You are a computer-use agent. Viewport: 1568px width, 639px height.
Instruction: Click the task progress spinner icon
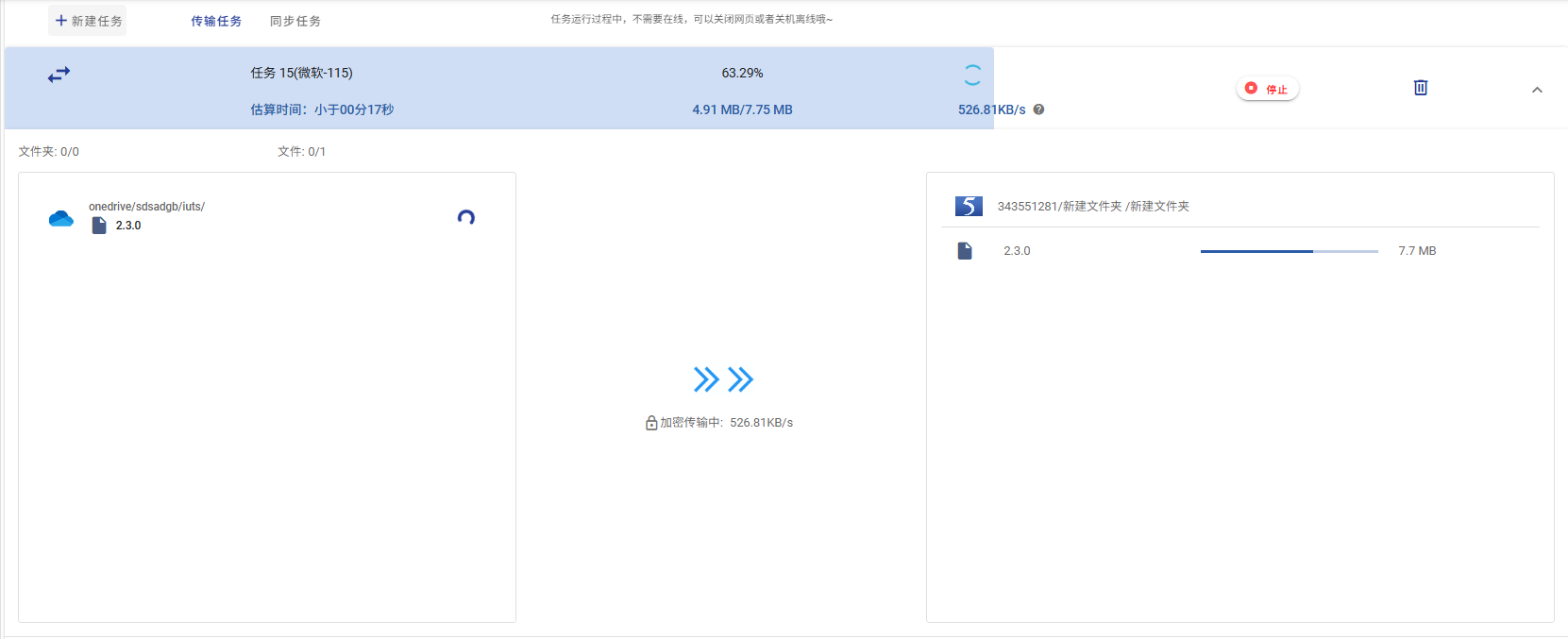(x=972, y=75)
